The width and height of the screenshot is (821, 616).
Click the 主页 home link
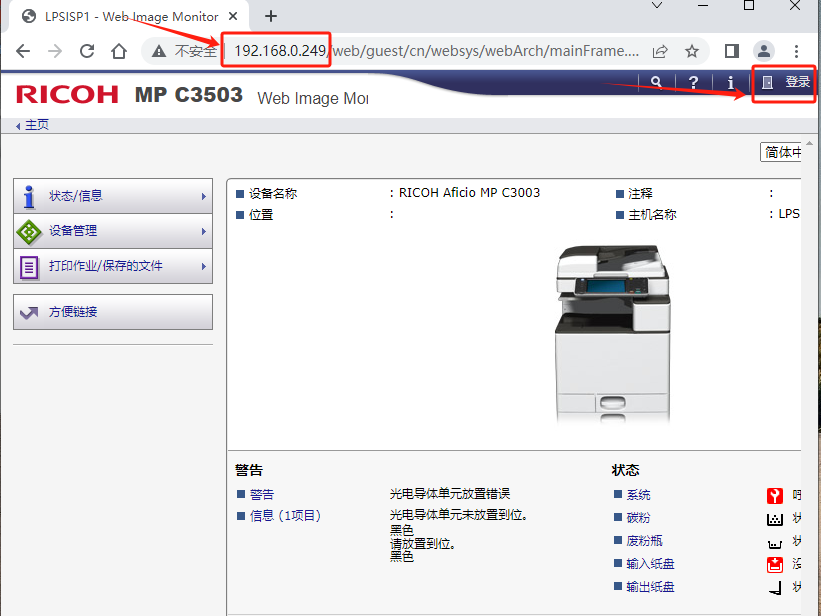coord(36,125)
